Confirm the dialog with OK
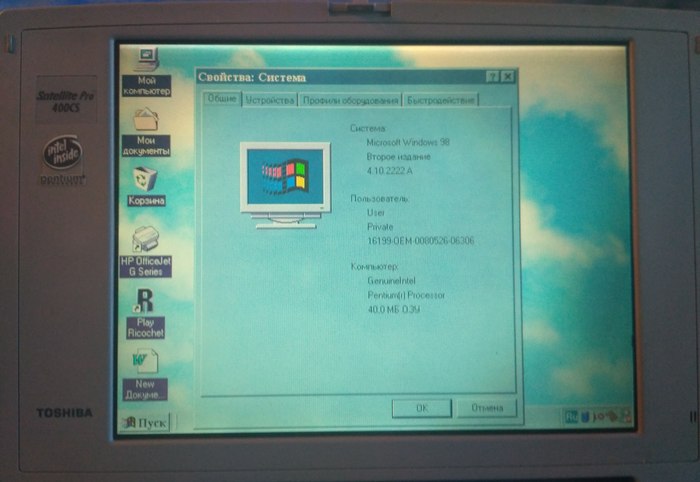This screenshot has width=700, height=482. pyautogui.click(x=421, y=408)
